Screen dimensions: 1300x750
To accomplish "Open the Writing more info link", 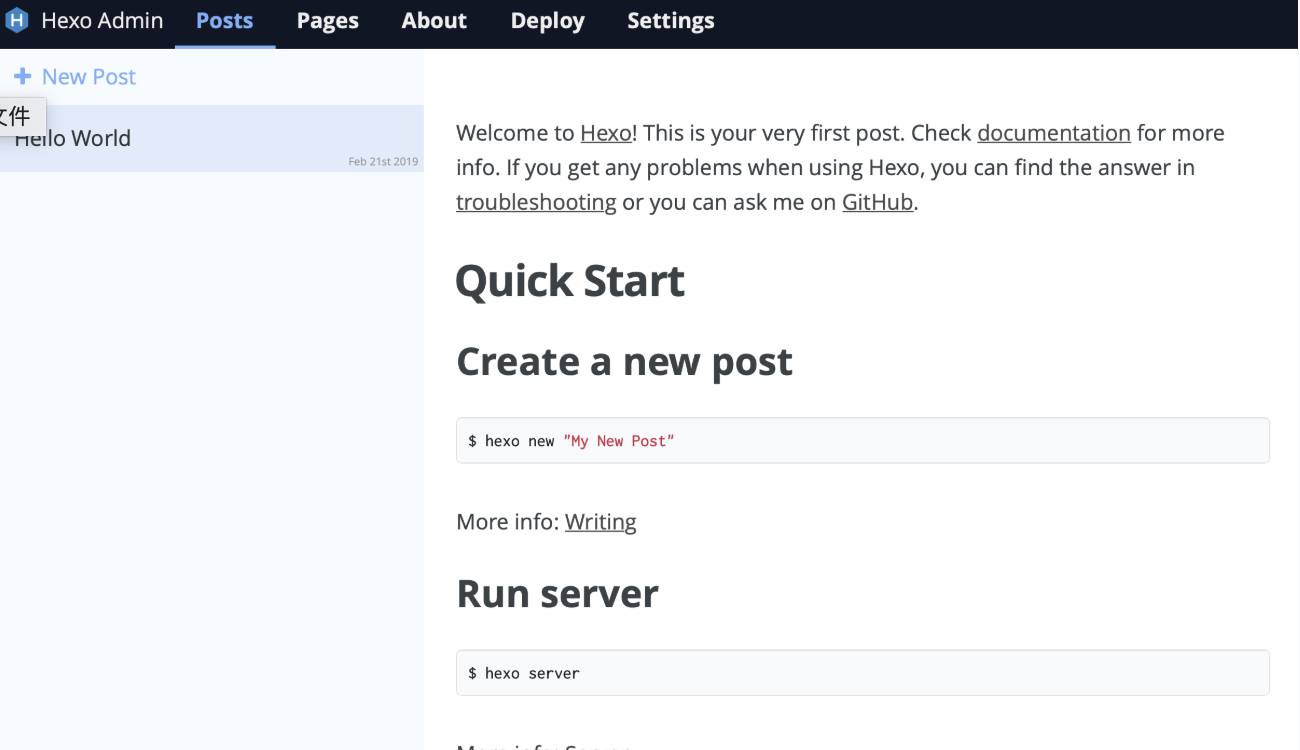I will 601,522.
